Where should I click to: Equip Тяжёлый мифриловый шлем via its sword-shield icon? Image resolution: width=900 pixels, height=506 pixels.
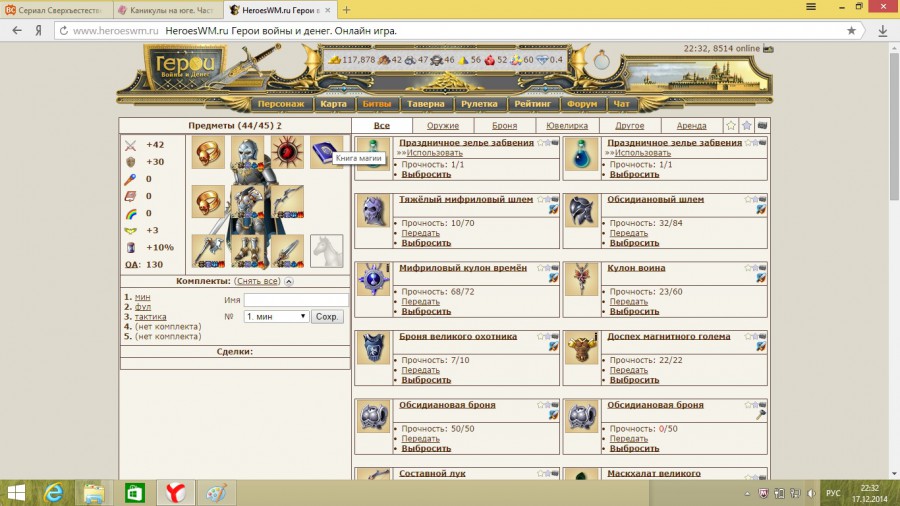(553, 210)
